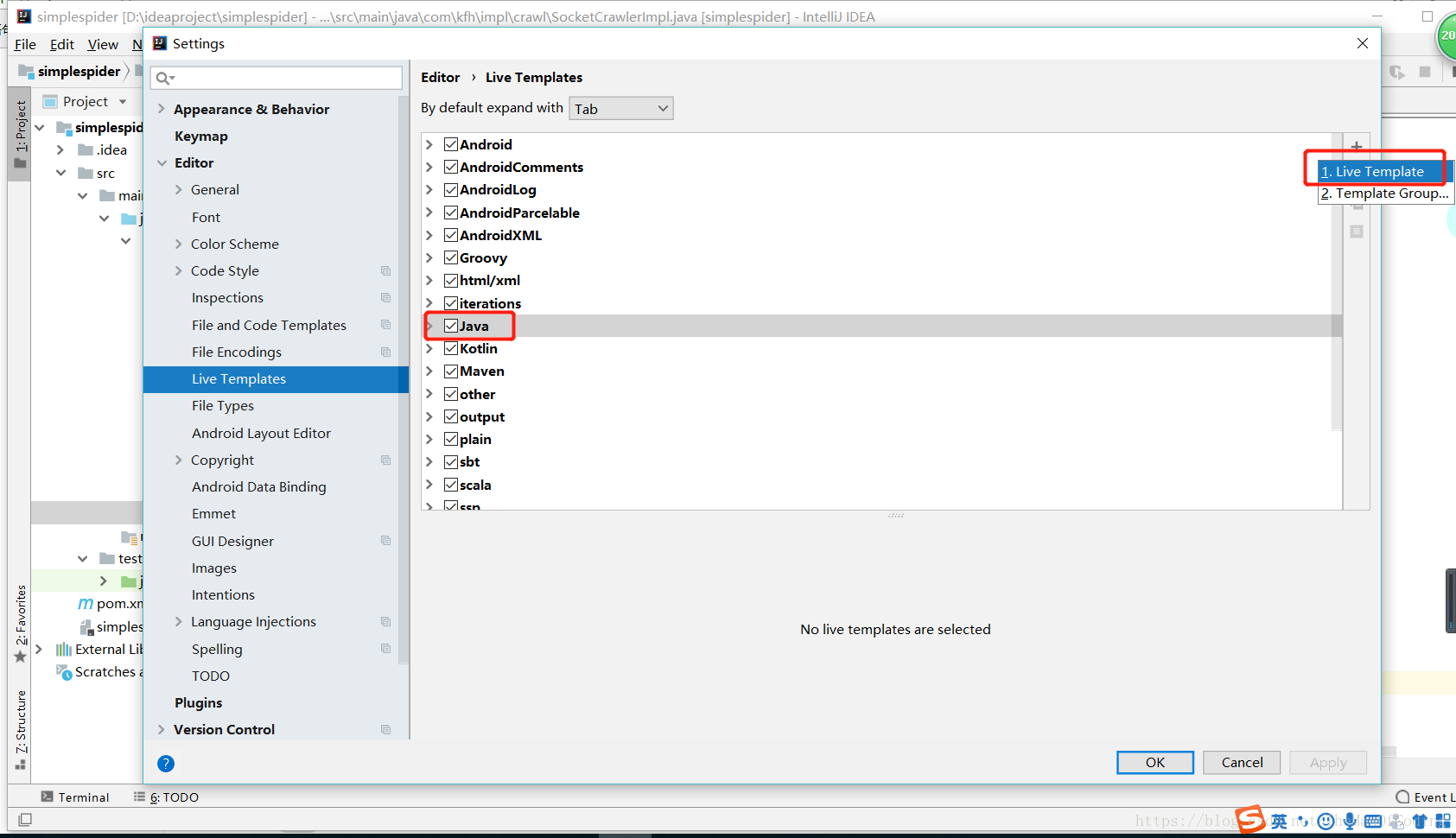Viewport: 1456px width, 838px height.
Task: Open the Z: Structure tool window tab
Action: pos(21,730)
